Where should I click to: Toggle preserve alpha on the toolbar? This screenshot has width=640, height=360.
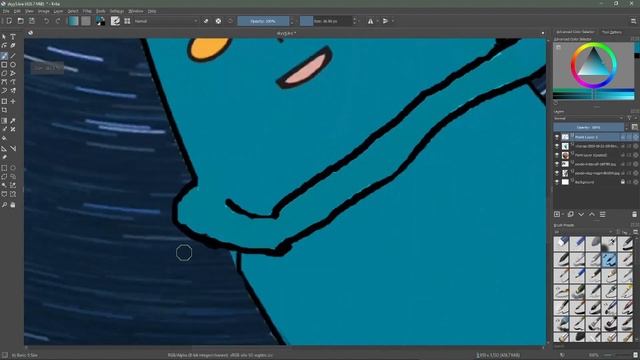point(218,21)
